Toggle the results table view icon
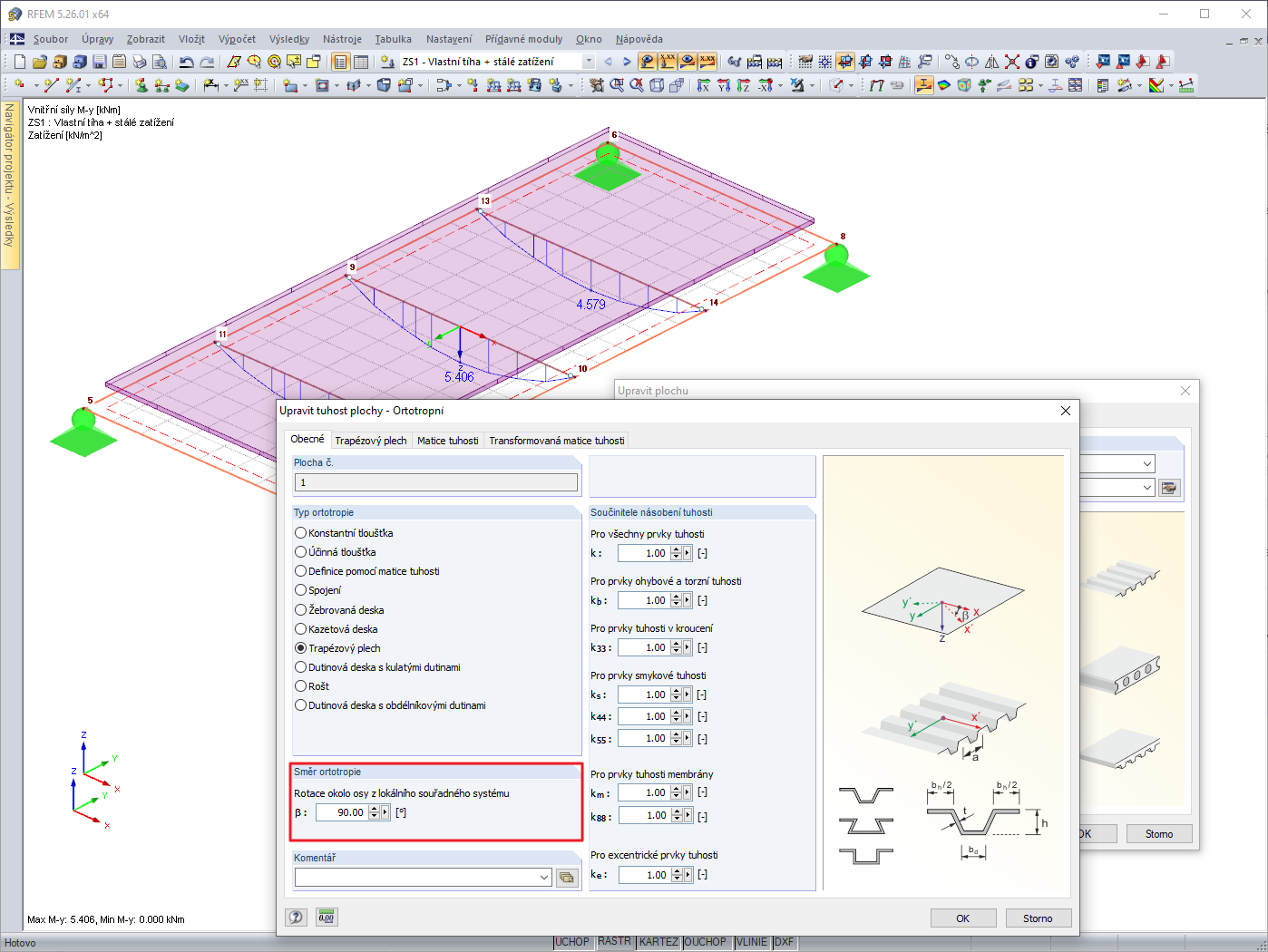Viewport: 1268px width, 952px height. 361,62
